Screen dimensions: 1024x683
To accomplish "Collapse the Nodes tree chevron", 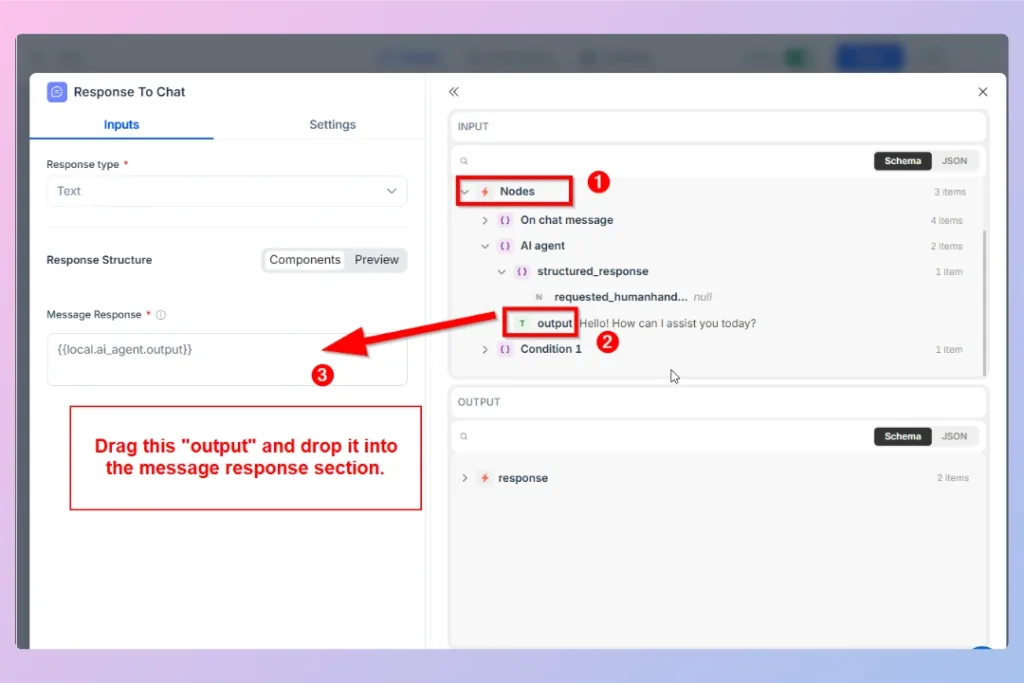I will click(465, 192).
